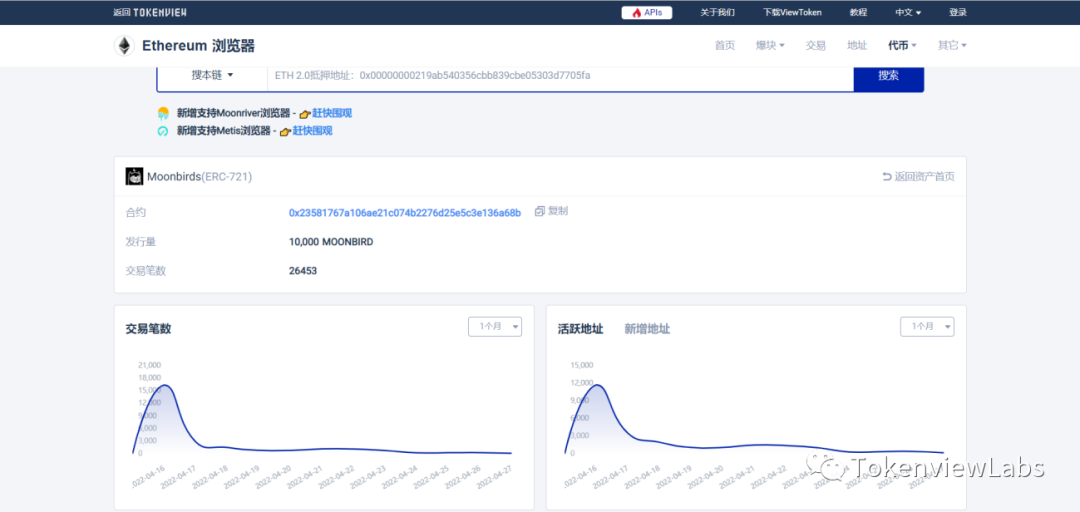Open 1个月 dropdown on 交易笔数 chart
This screenshot has width=1080, height=512.
pyautogui.click(x=495, y=327)
